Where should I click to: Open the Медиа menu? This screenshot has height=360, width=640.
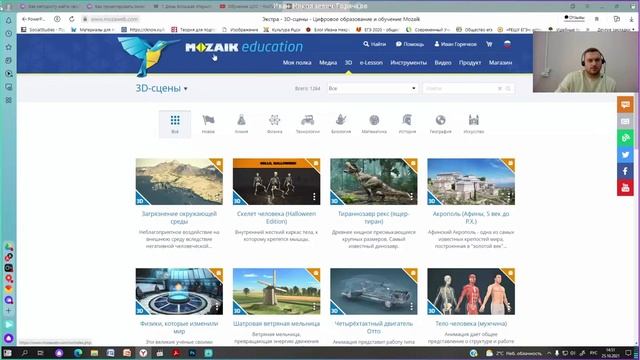tap(328, 62)
